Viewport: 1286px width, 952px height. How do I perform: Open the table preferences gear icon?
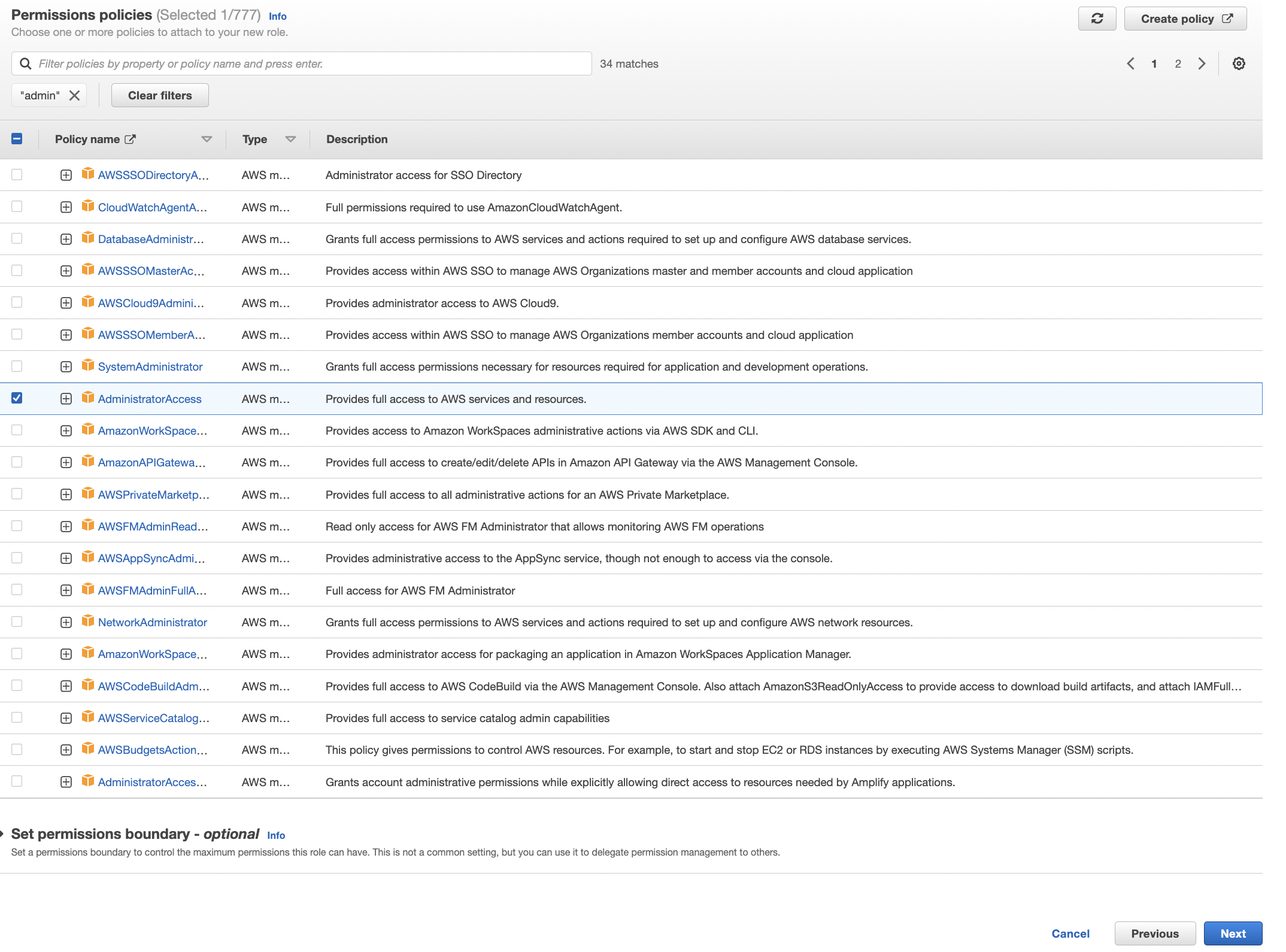click(x=1239, y=63)
